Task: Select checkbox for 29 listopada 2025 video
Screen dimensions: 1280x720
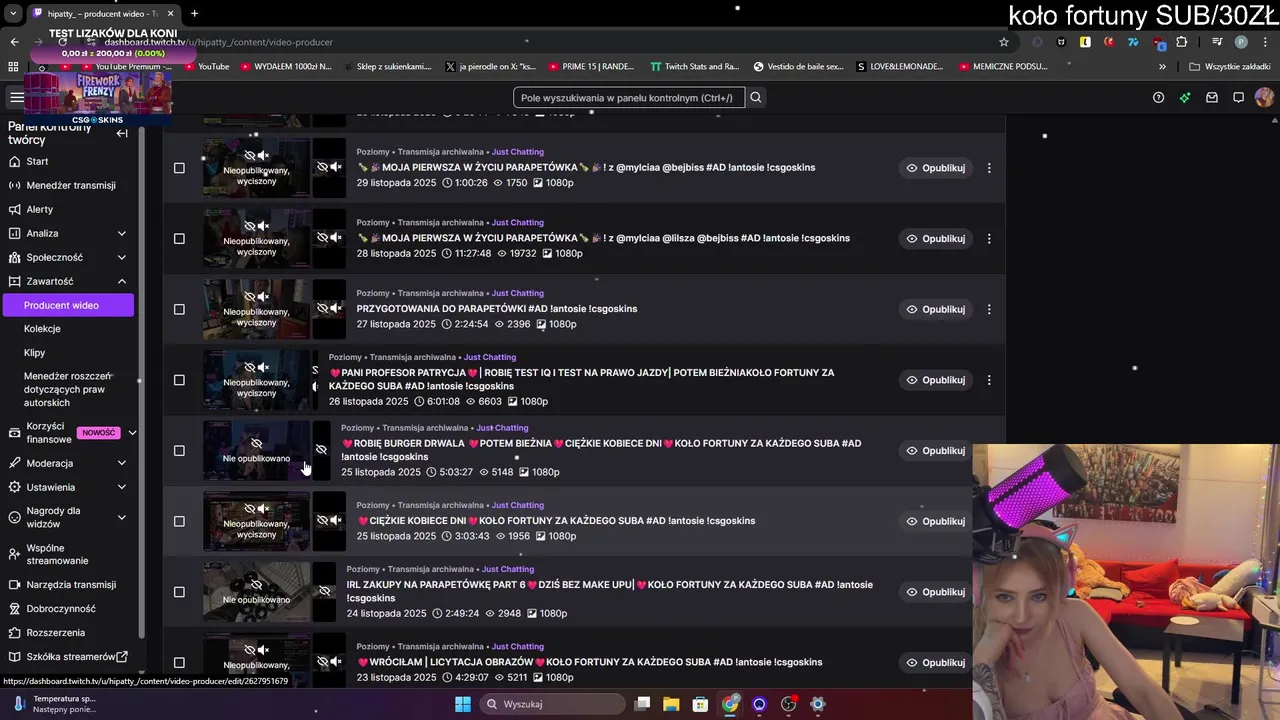Action: [179, 168]
